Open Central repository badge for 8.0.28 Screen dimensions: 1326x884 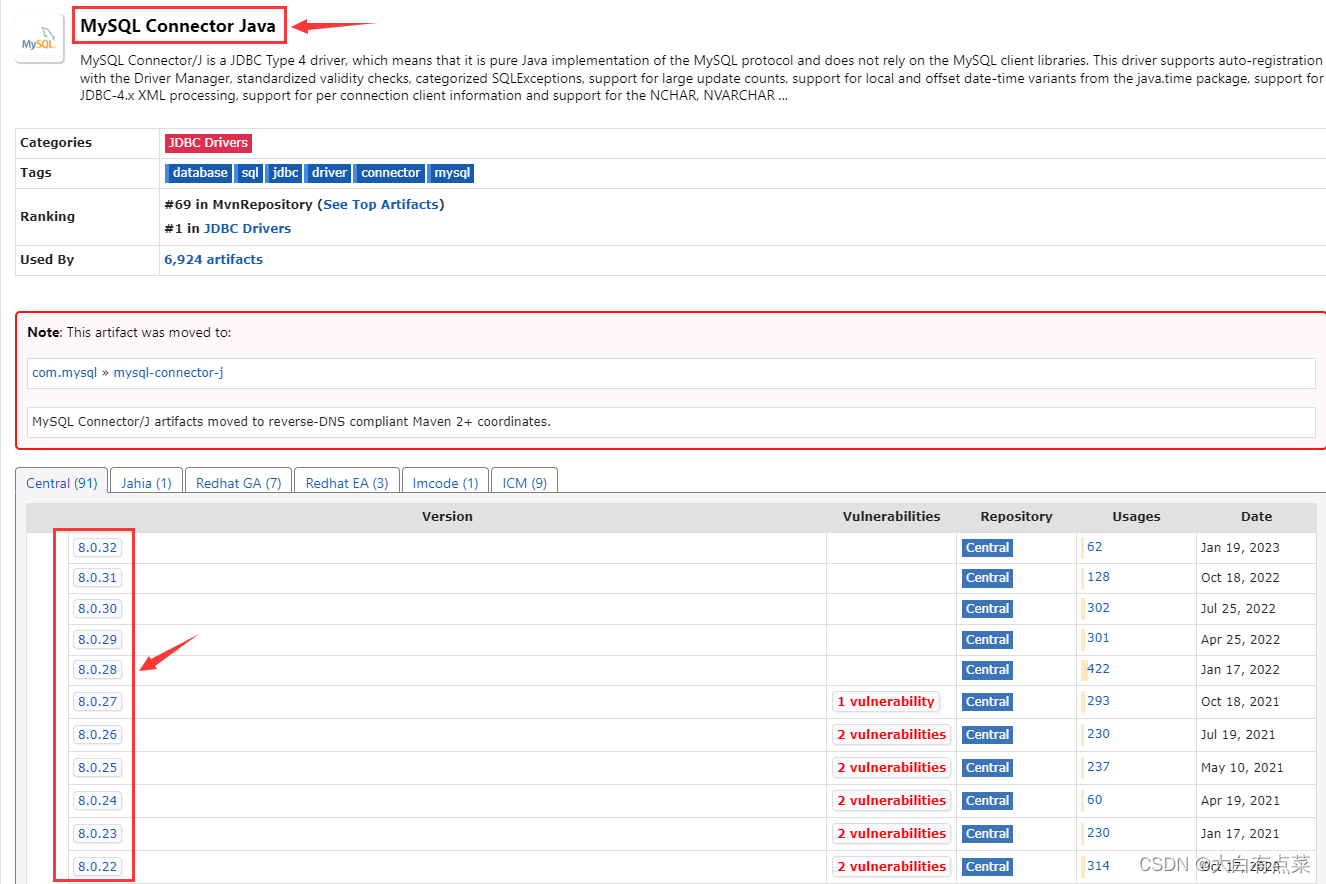[987, 670]
